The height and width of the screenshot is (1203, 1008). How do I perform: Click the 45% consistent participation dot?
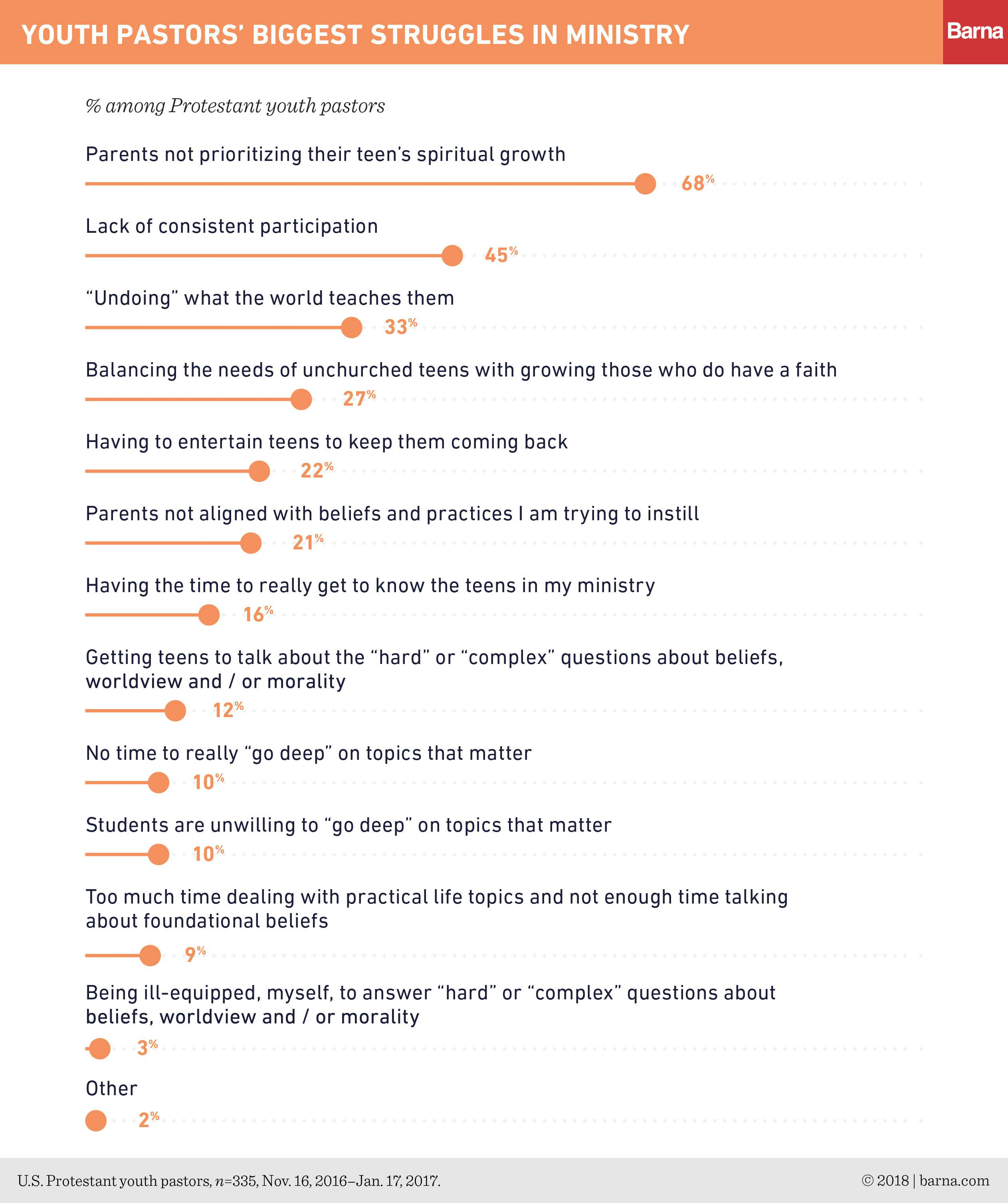click(x=452, y=256)
